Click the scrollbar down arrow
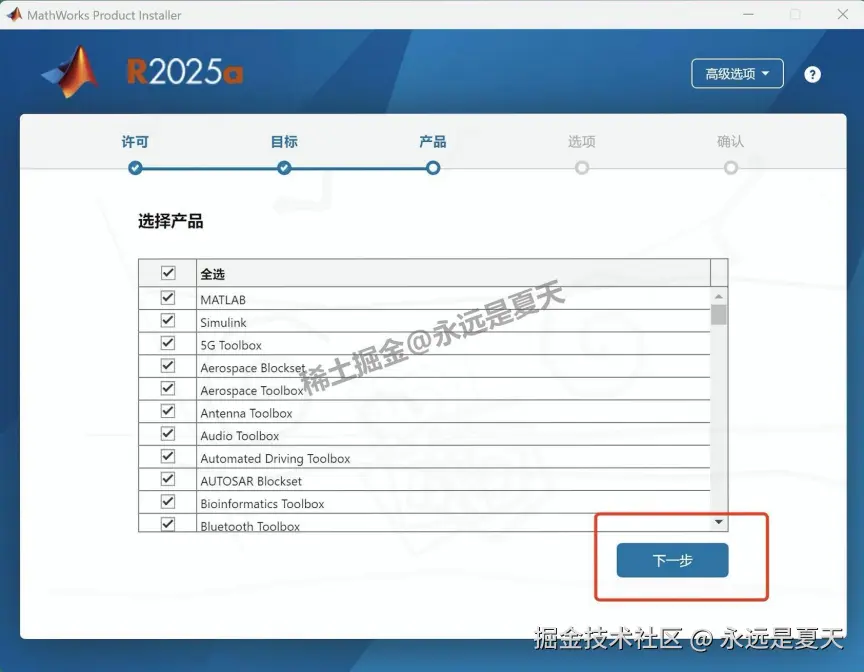 pyautogui.click(x=717, y=521)
